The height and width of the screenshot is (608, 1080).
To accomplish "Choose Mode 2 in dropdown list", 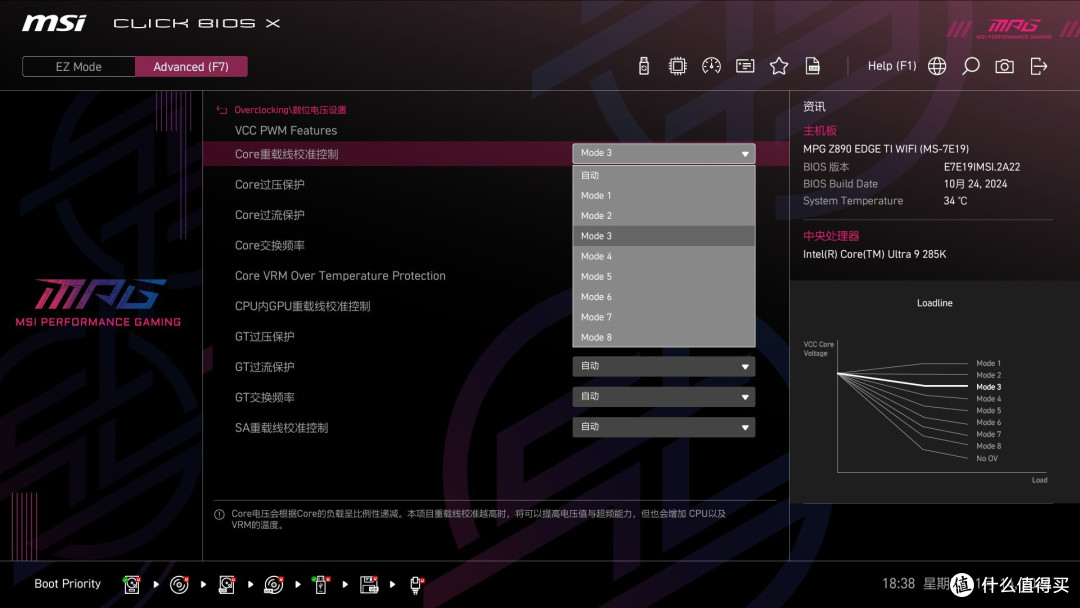I will (x=664, y=216).
